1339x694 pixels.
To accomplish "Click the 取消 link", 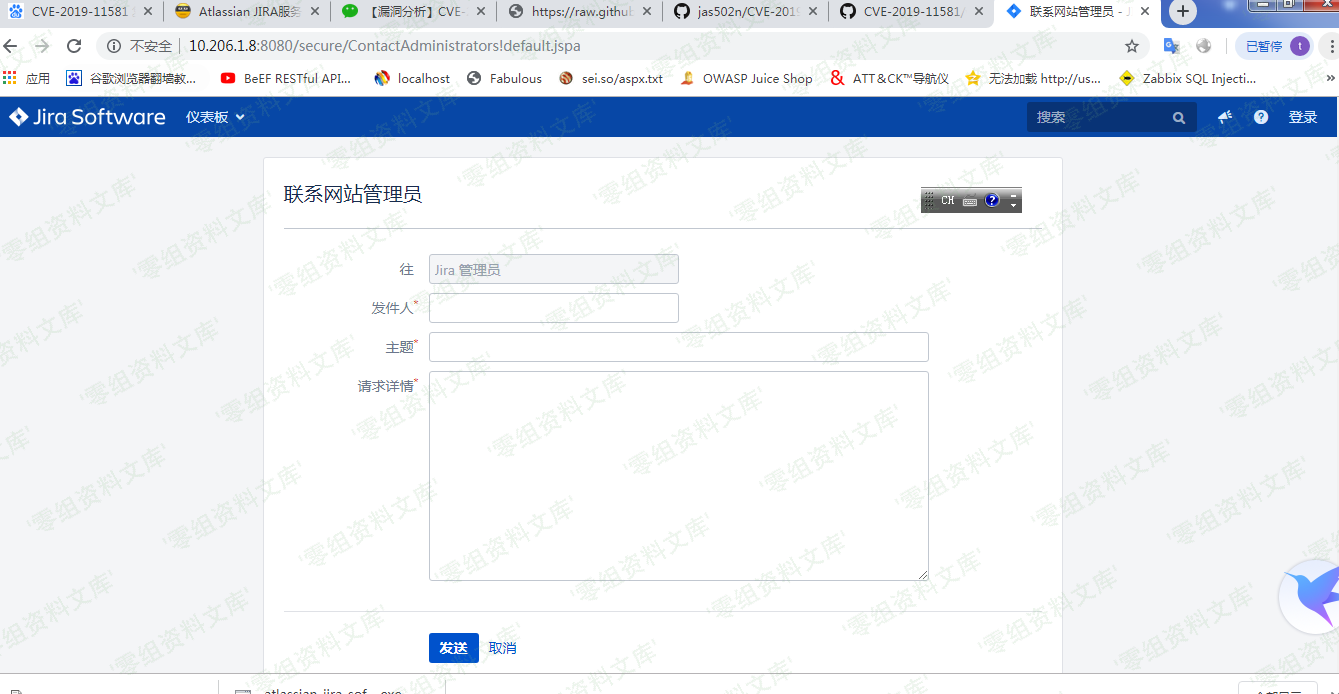I will [502, 648].
